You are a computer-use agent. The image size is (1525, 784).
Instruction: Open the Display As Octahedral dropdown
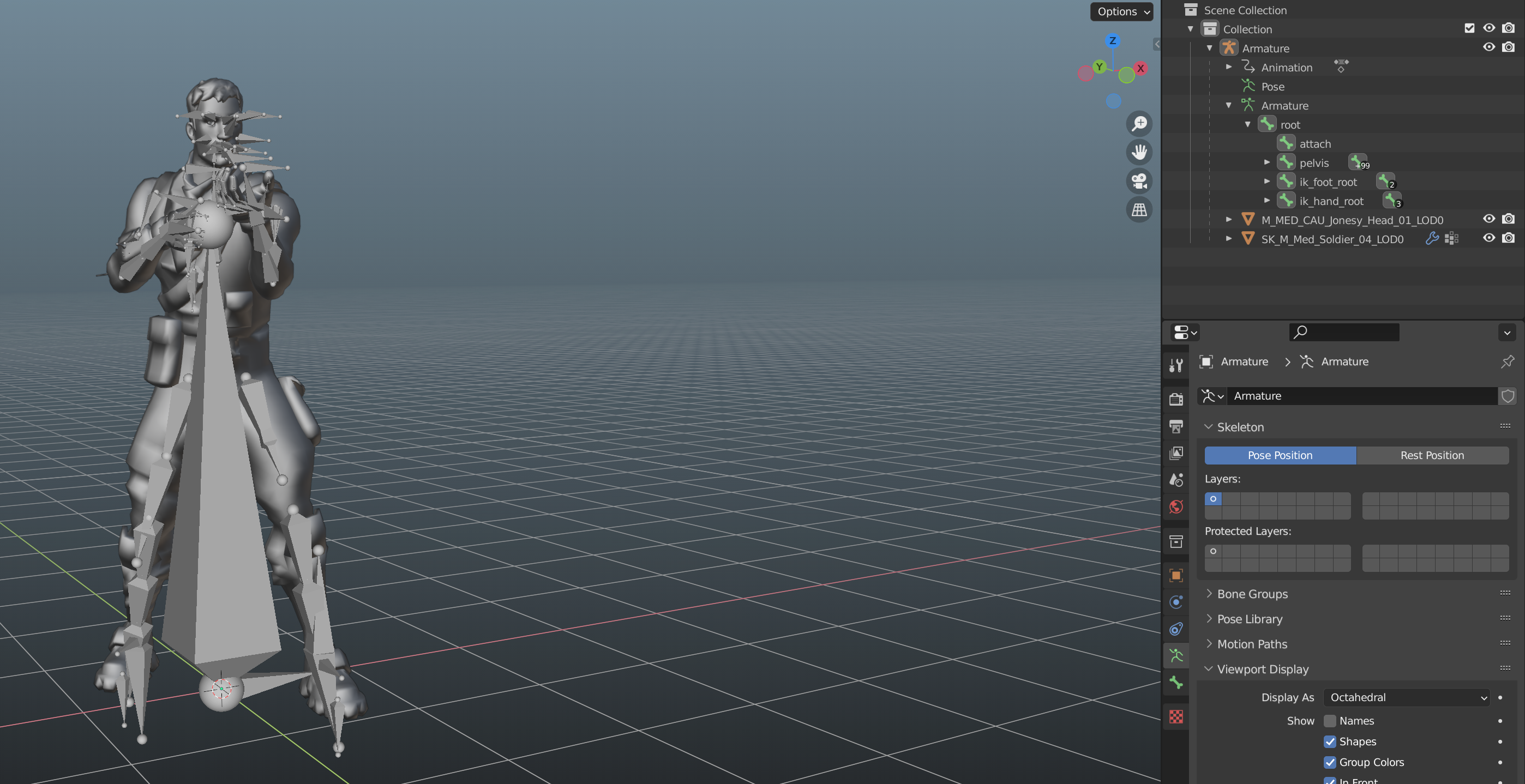click(x=1407, y=698)
